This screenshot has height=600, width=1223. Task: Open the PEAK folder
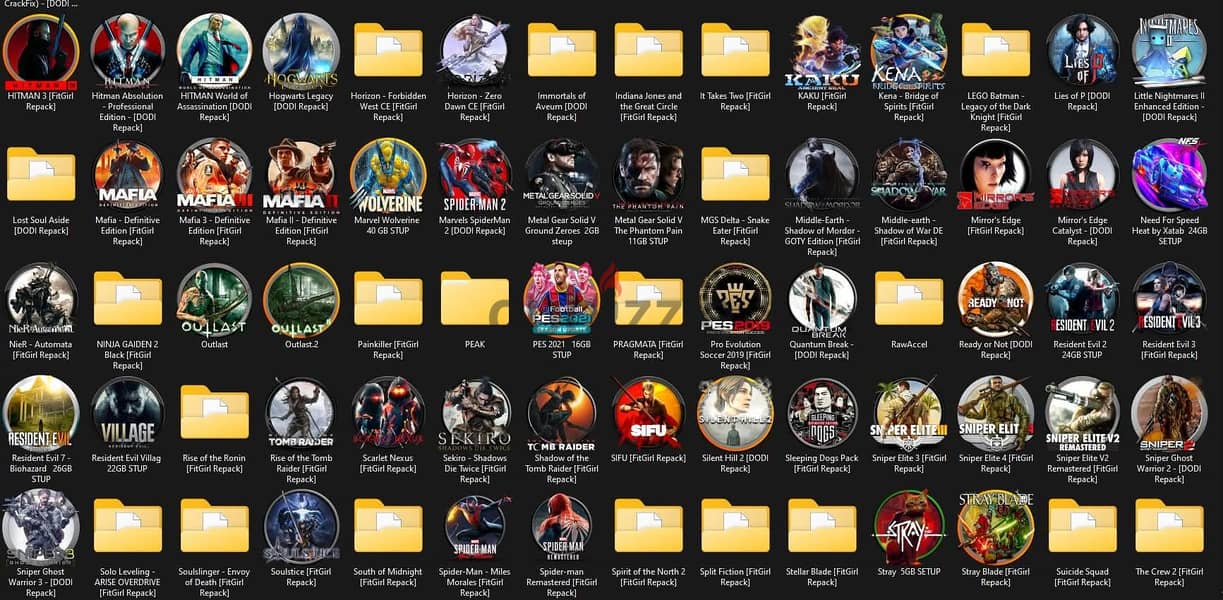pyautogui.click(x=475, y=298)
